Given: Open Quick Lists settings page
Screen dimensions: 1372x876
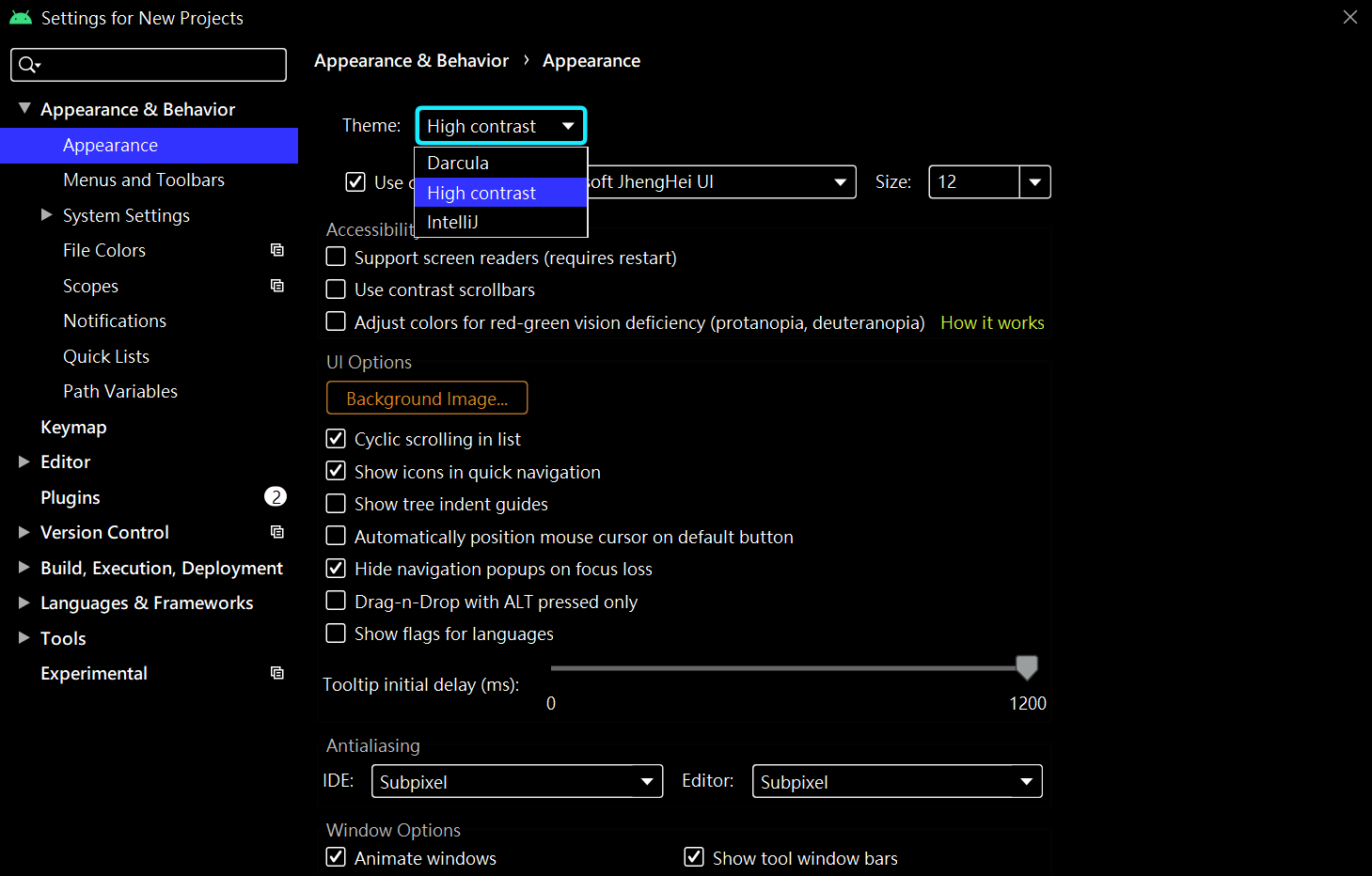Looking at the screenshot, I should [106, 356].
